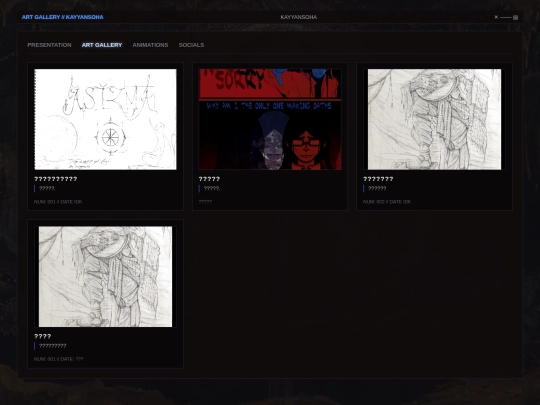
Task: Click the centered KAYYANSOHA window title
Action: pos(299,17)
